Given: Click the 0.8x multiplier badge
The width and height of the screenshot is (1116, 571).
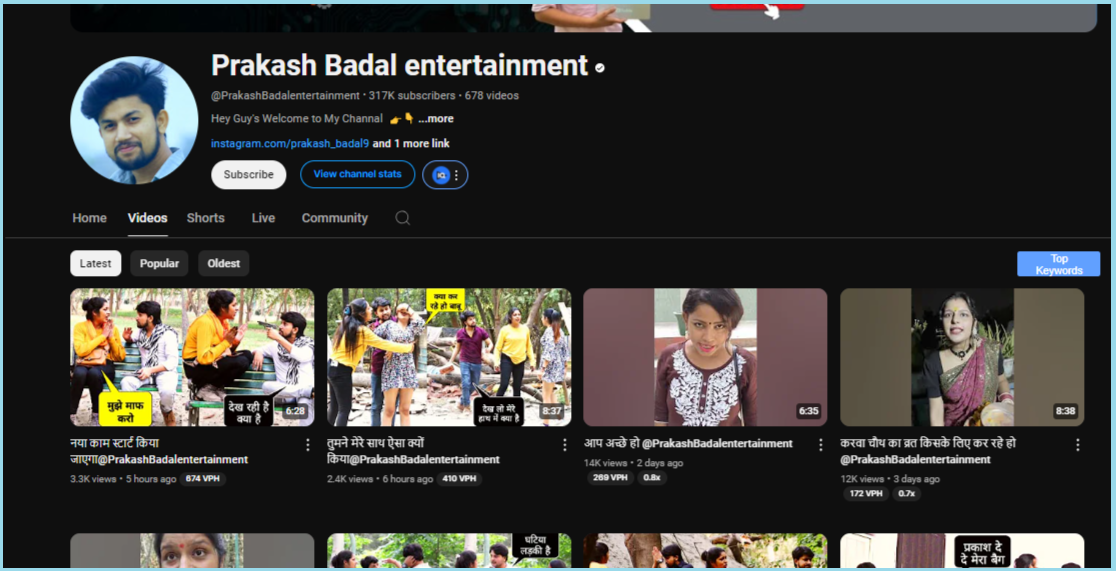Looking at the screenshot, I should tap(652, 478).
